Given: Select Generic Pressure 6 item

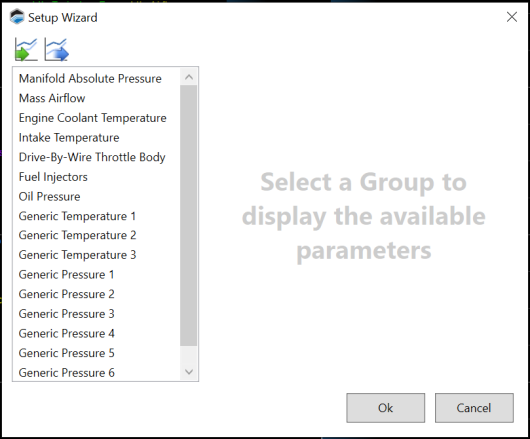Looking at the screenshot, I should click(x=96, y=372).
